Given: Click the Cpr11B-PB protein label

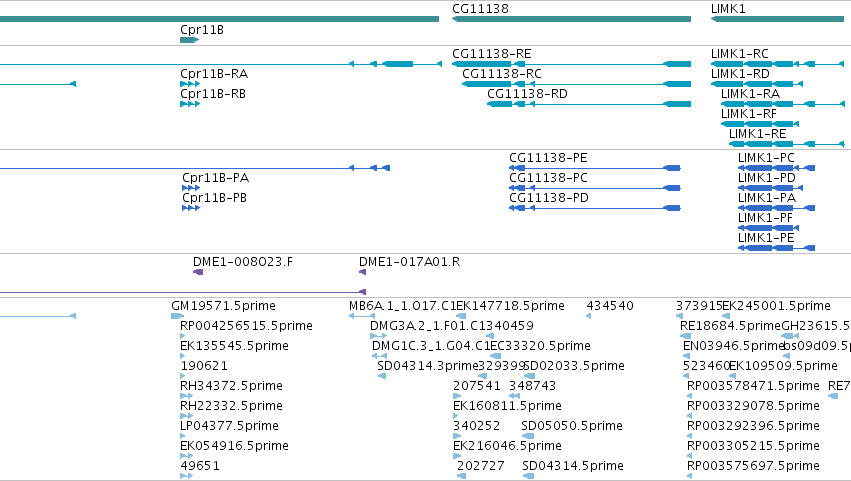Looking at the screenshot, I should (214, 198).
